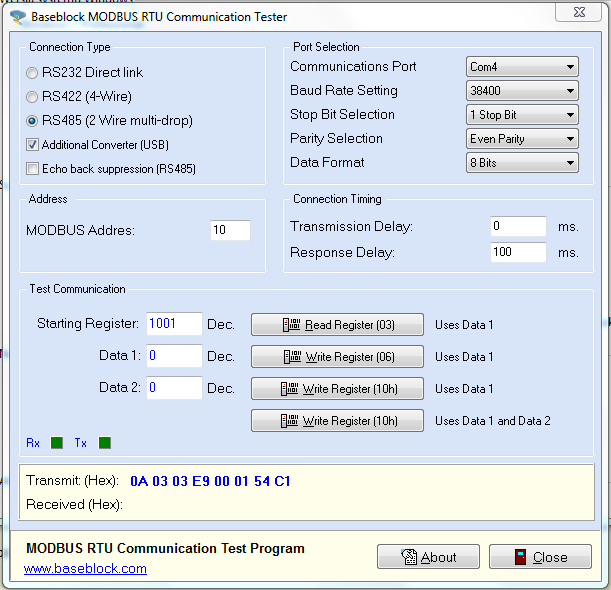Click the Data 1 input box

[174, 356]
